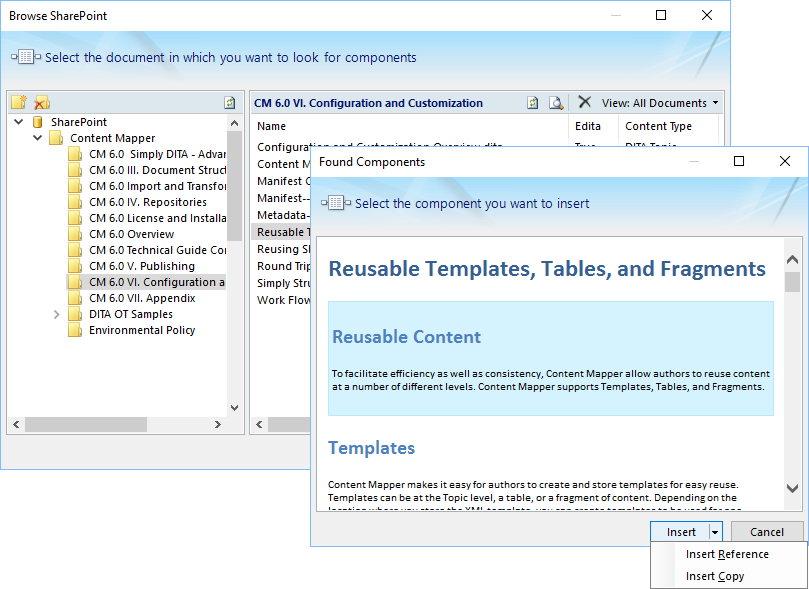The width and height of the screenshot is (809, 589).
Task: Select CM 6.0 V. Publishing folder
Action: click(142, 266)
